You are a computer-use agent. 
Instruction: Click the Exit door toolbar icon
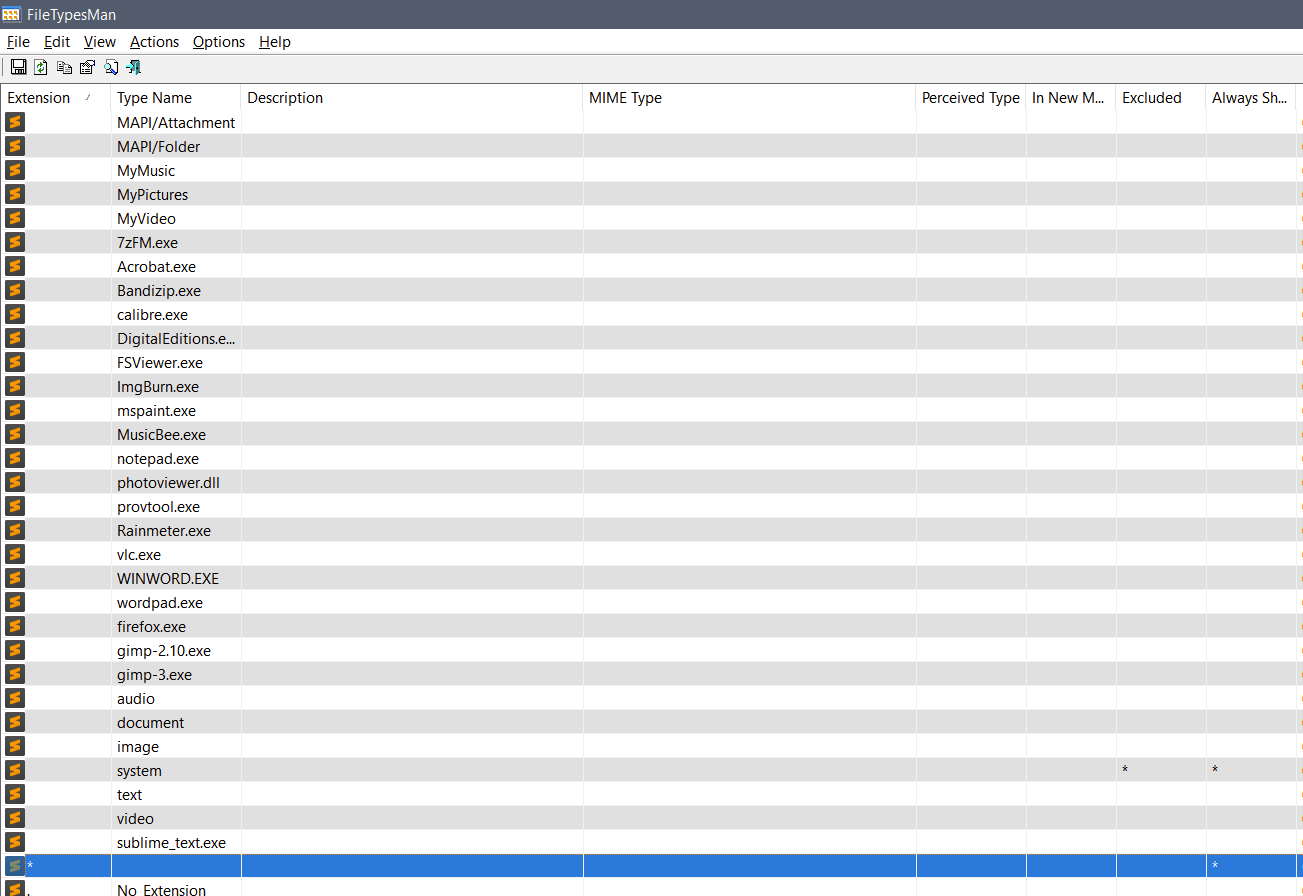point(134,67)
